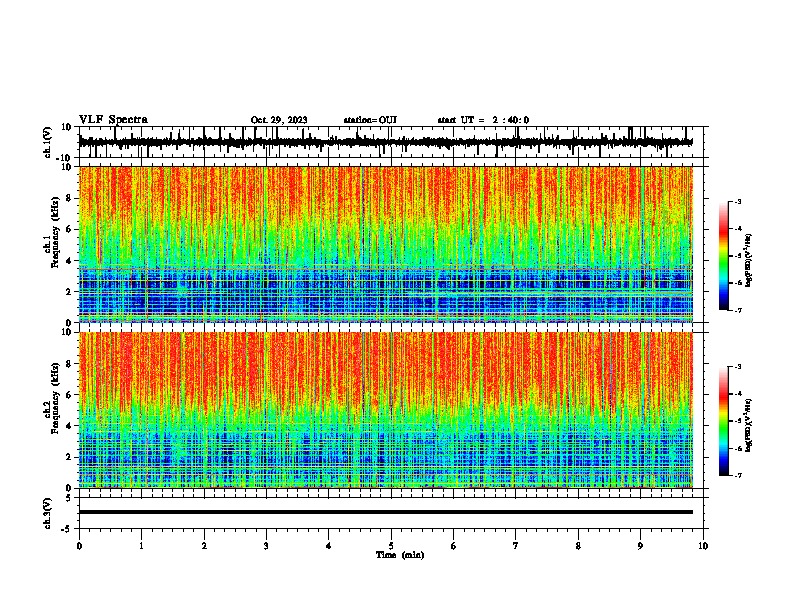Click the 'Time (min)' axis title
The image size is (792, 612).
(x=400, y=555)
